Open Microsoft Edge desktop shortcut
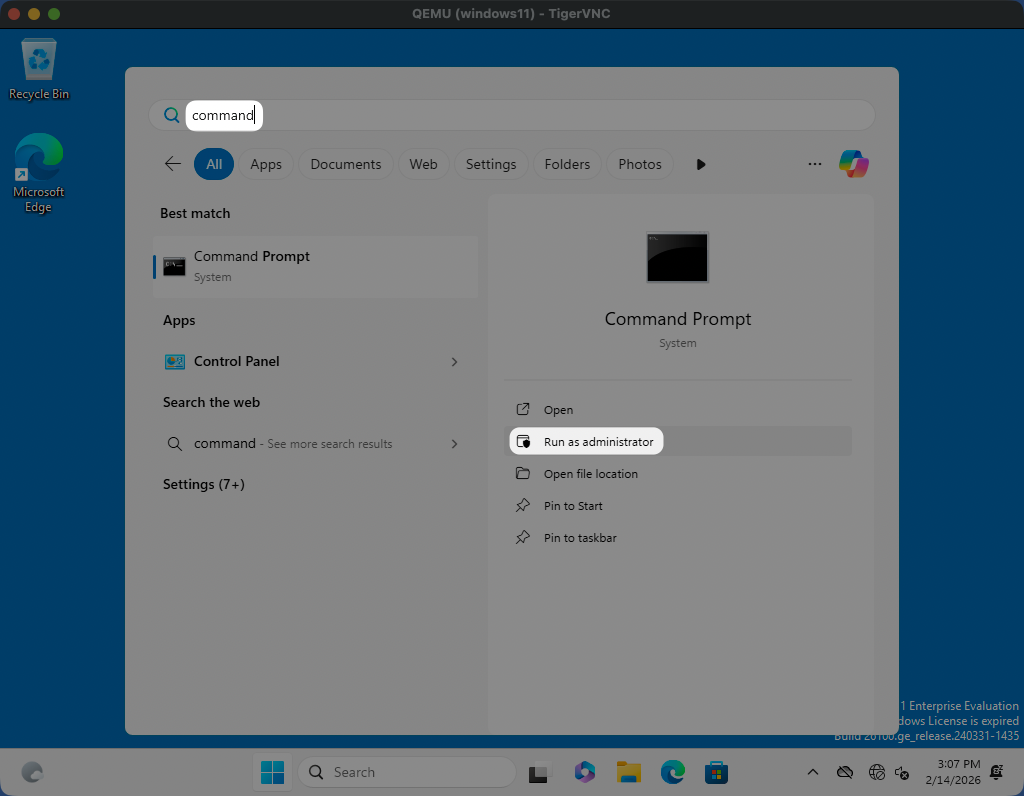The image size is (1024, 796). (x=39, y=172)
